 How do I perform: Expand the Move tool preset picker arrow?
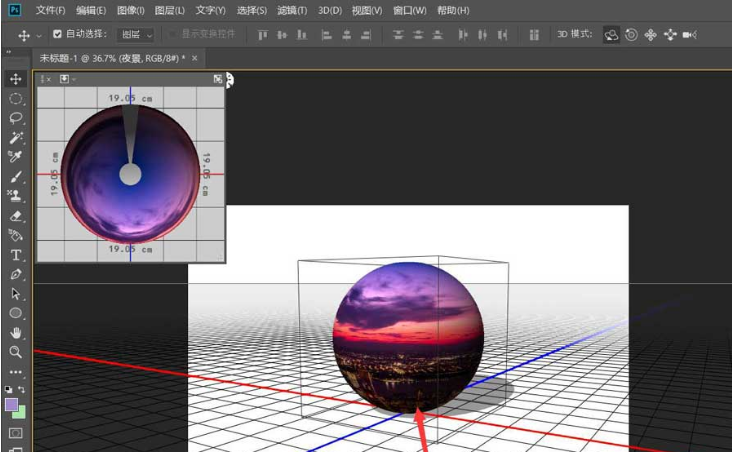pyautogui.click(x=39, y=35)
